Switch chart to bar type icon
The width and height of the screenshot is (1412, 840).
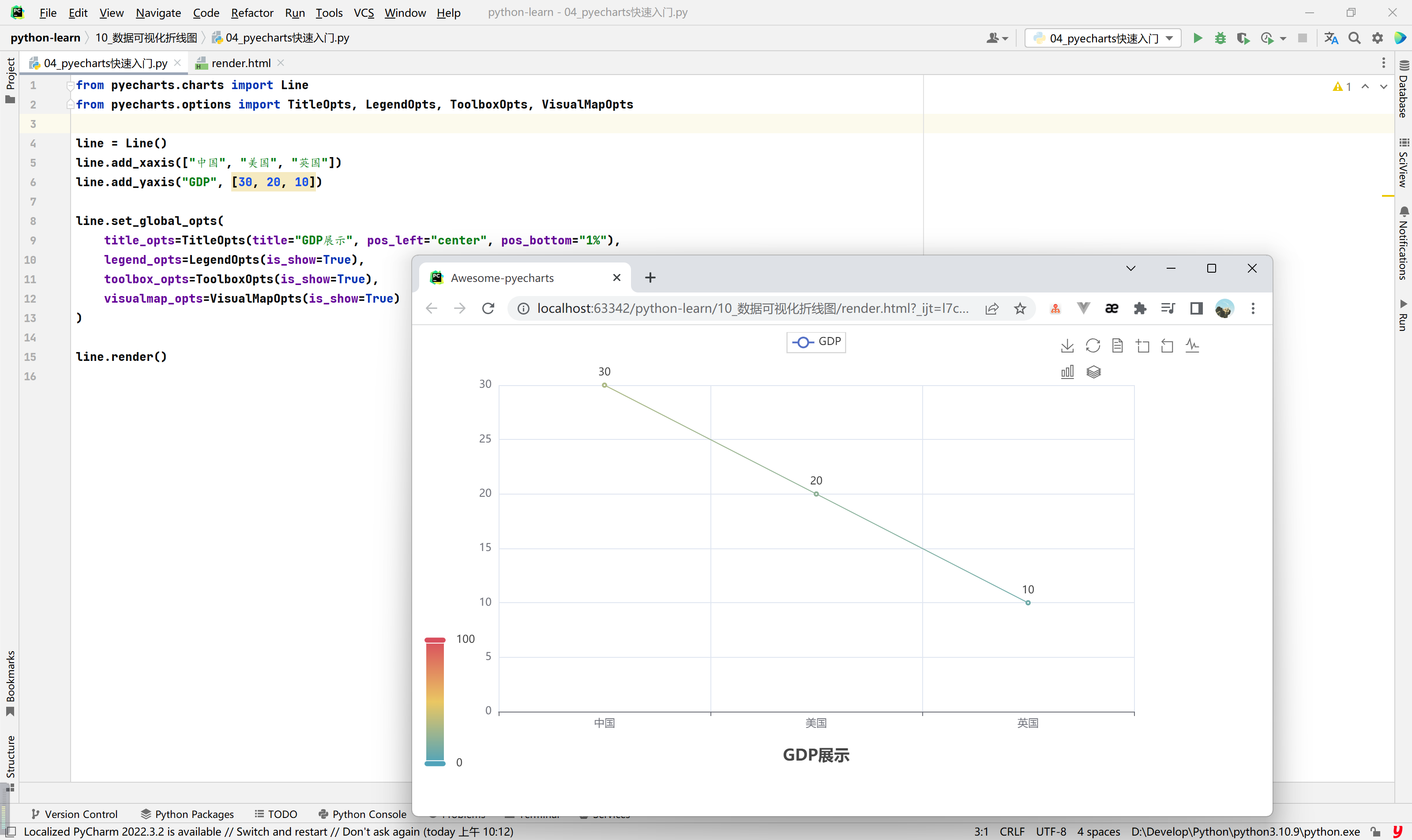point(1067,372)
